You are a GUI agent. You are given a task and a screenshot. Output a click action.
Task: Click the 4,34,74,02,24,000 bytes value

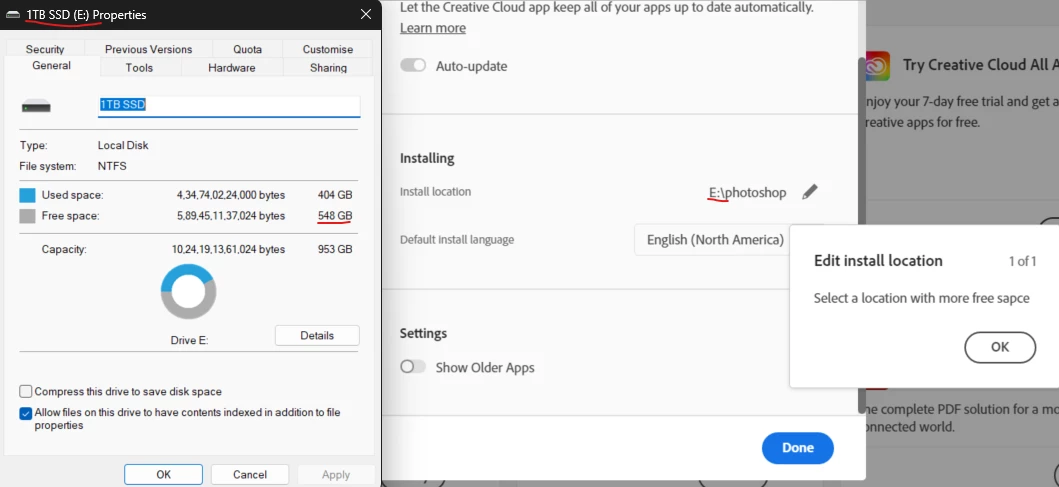231,195
